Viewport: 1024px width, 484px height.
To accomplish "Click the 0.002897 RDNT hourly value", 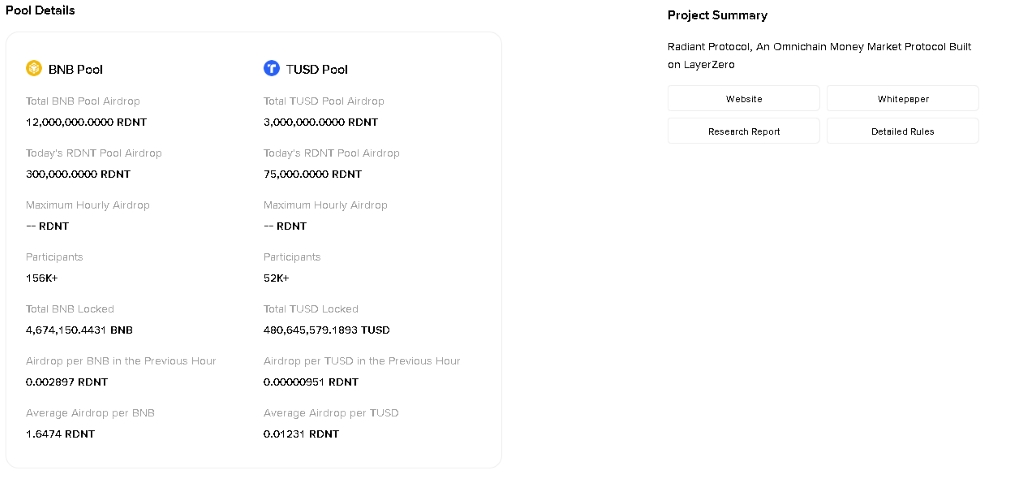I will [x=67, y=382].
